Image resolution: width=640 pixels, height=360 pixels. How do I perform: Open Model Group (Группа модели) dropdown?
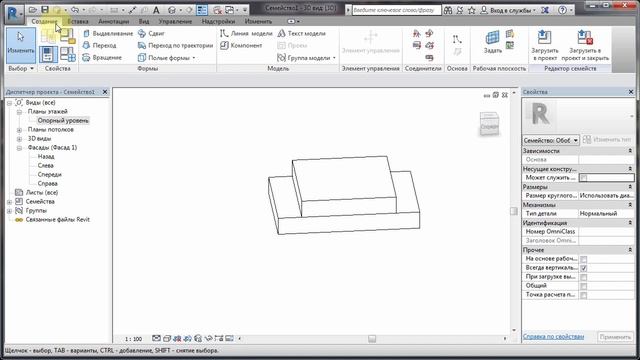[307, 58]
